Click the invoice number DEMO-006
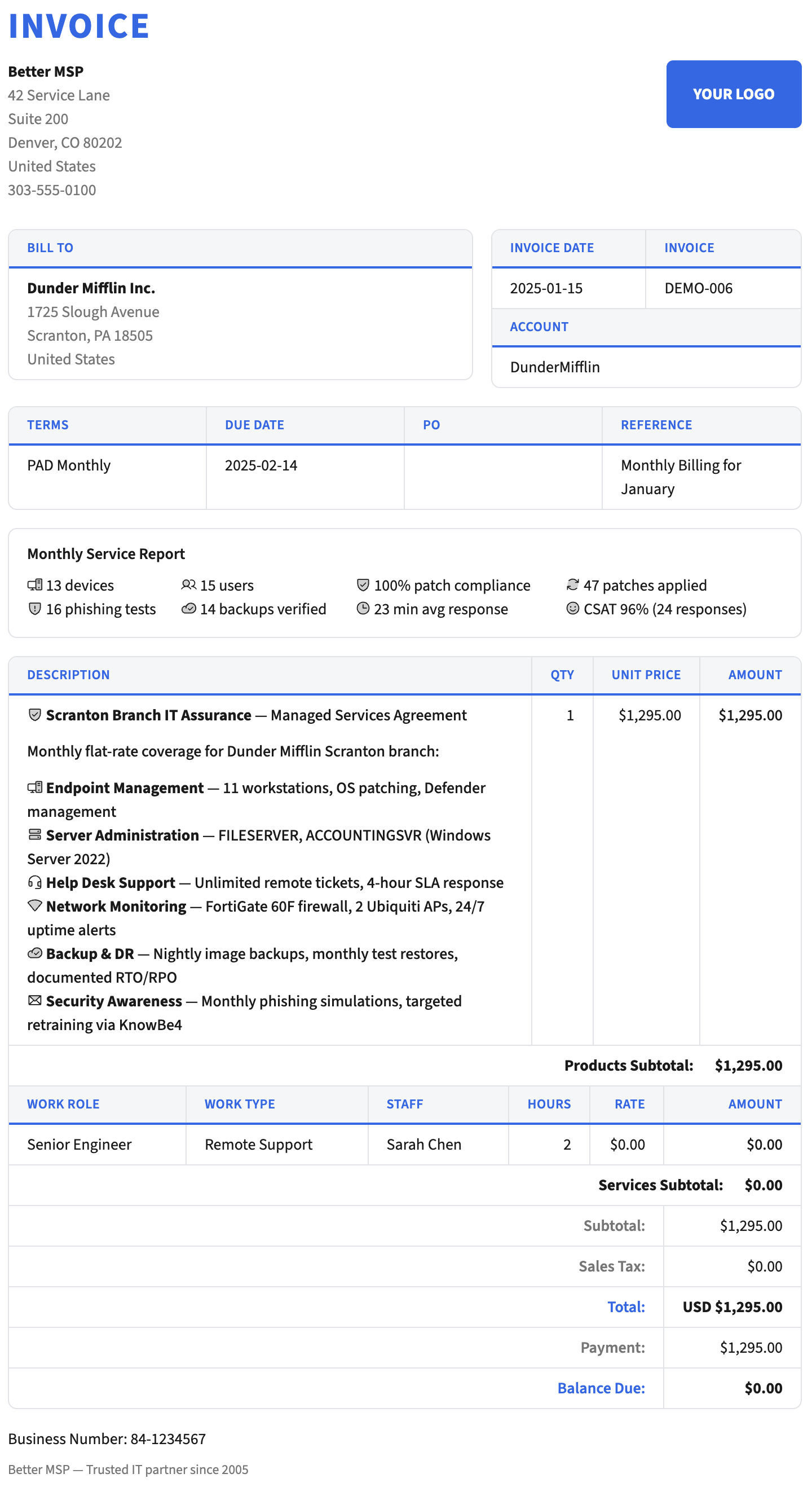The height and width of the screenshot is (1487, 812). pyautogui.click(x=698, y=288)
